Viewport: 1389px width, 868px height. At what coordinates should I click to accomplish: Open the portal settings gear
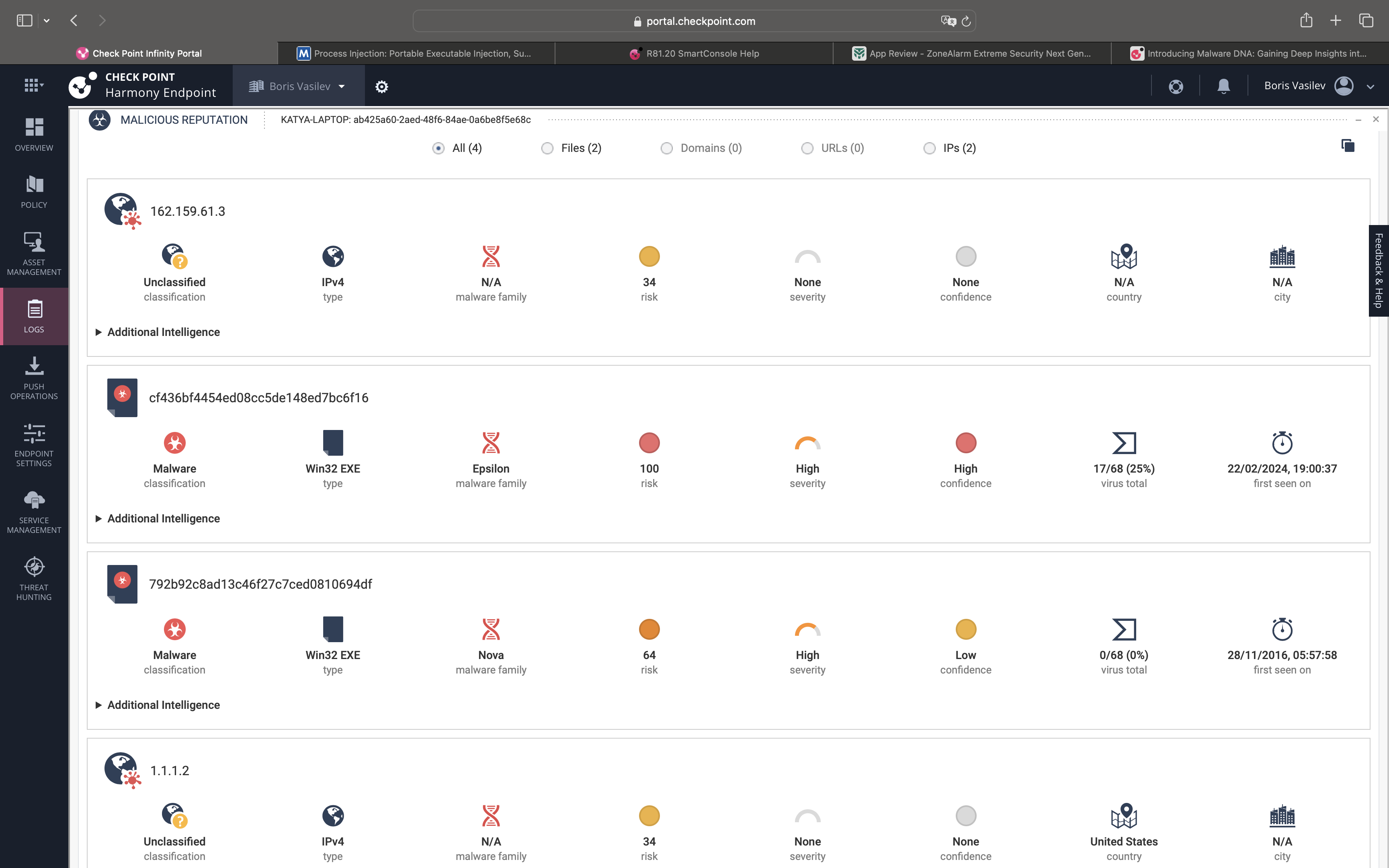pyautogui.click(x=382, y=87)
